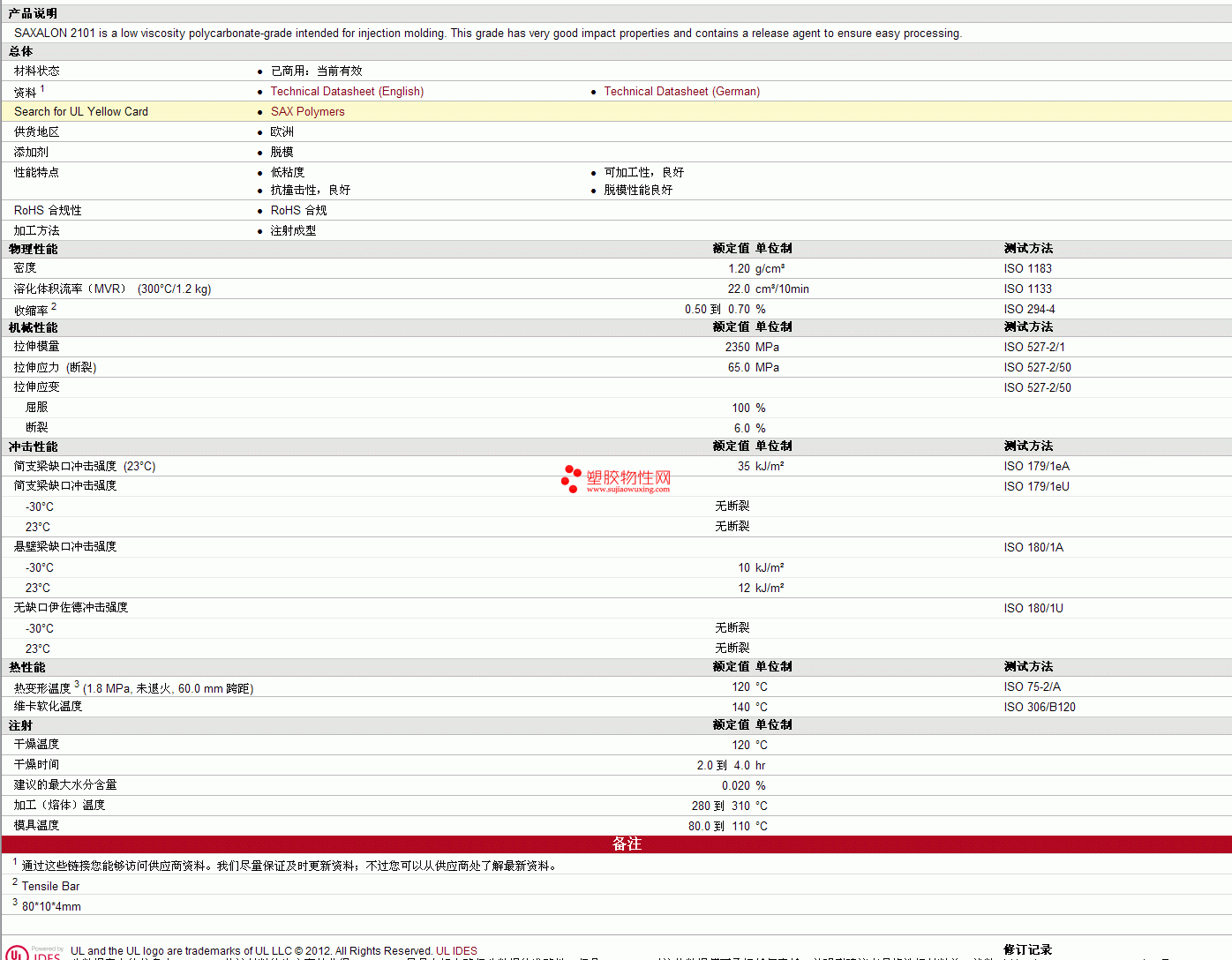Click the 收缩率 row label
This screenshot has height=960, width=1232.
(x=34, y=309)
